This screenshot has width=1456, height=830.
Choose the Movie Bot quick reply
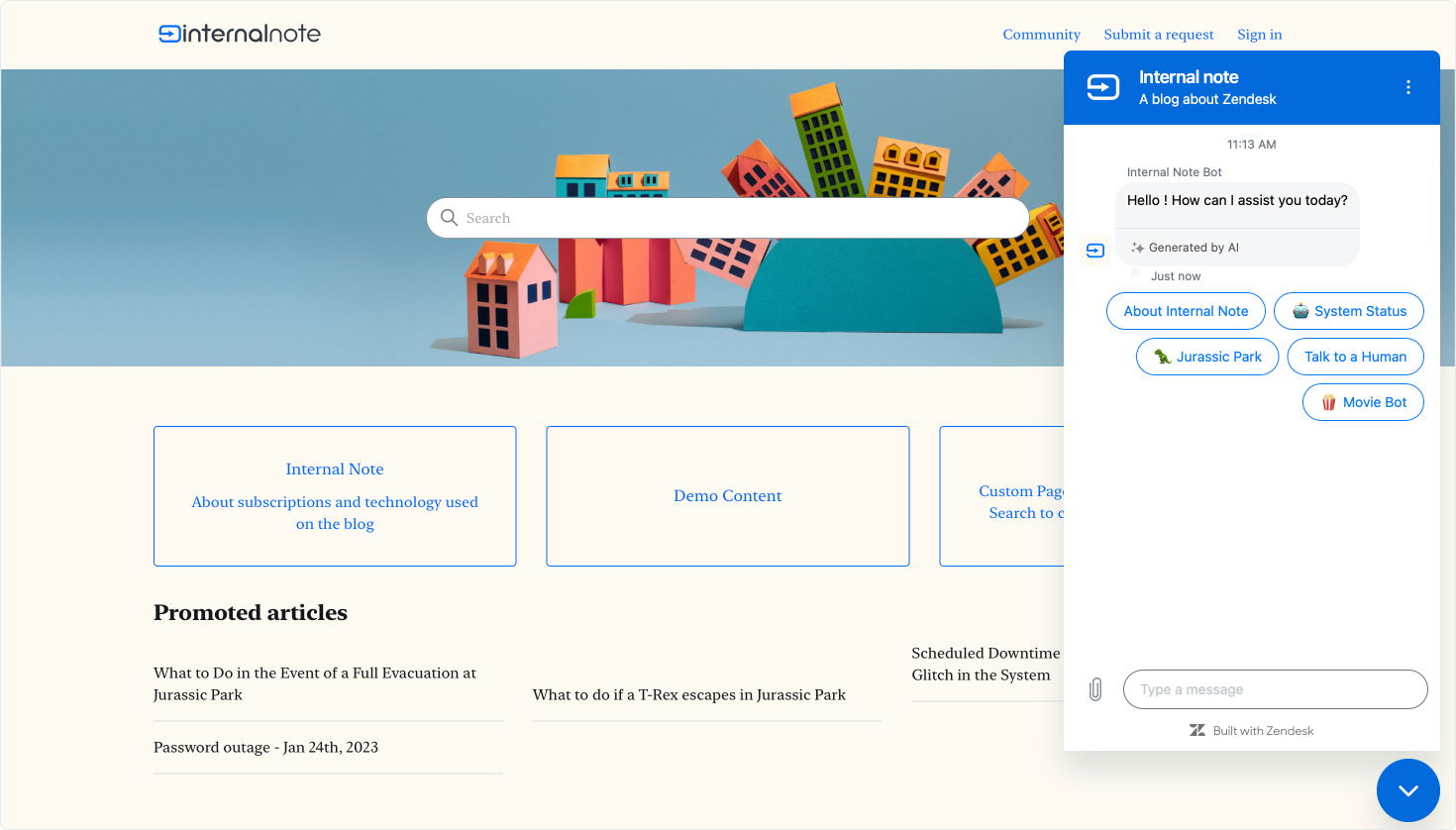[1363, 402]
